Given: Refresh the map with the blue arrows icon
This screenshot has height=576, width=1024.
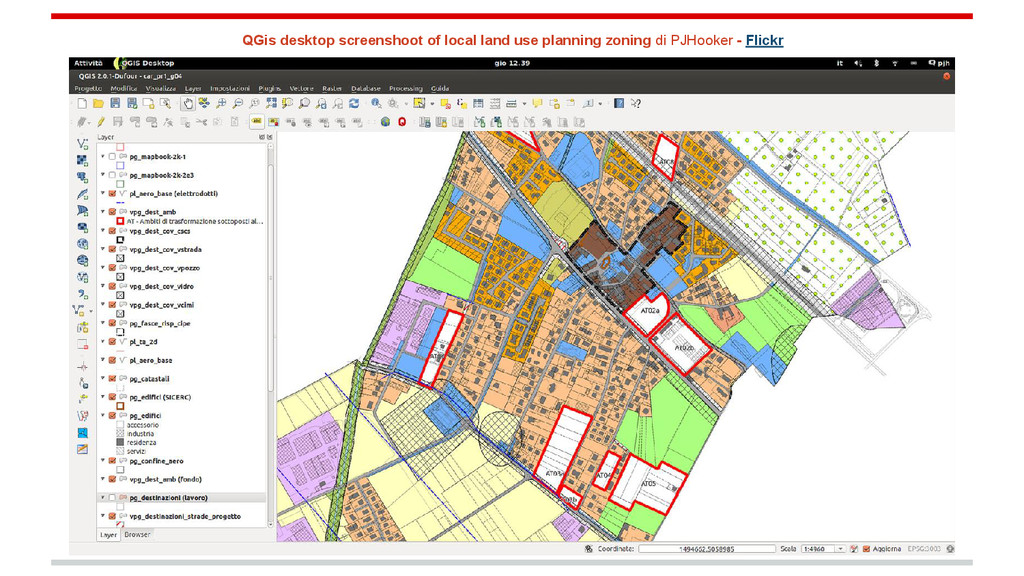Looking at the screenshot, I should coord(354,103).
